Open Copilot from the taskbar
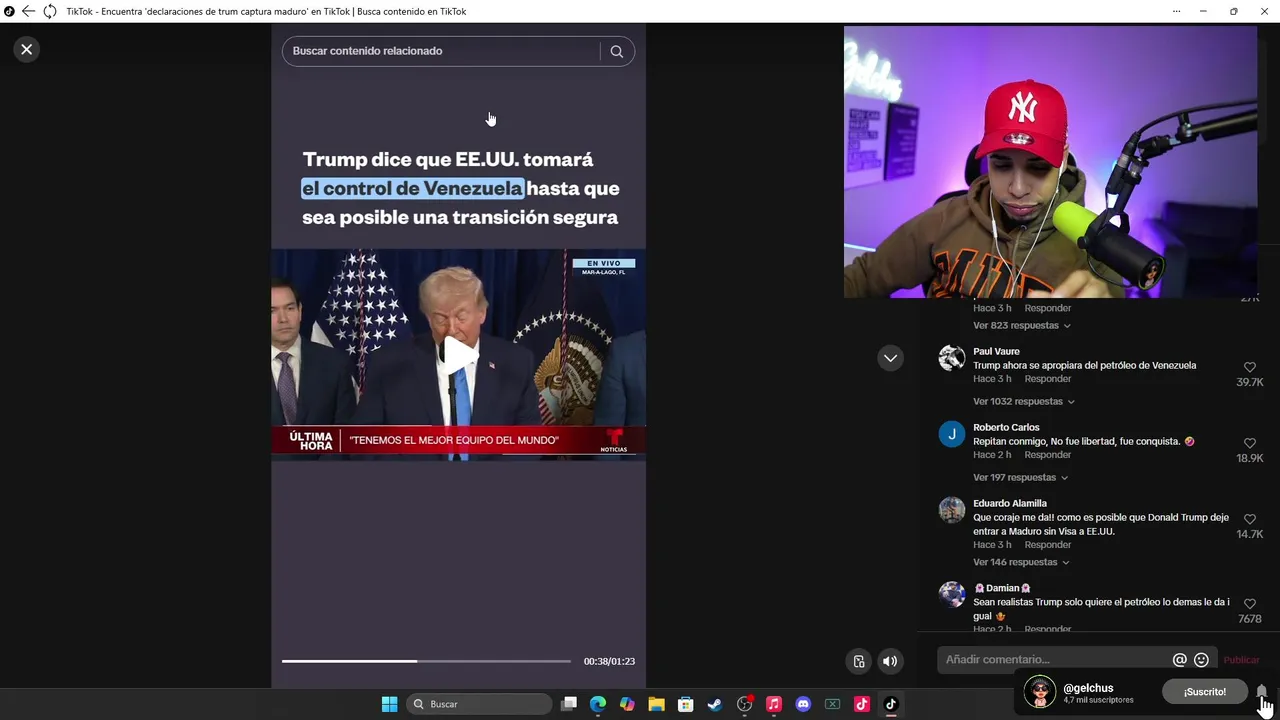 pyautogui.click(x=627, y=704)
